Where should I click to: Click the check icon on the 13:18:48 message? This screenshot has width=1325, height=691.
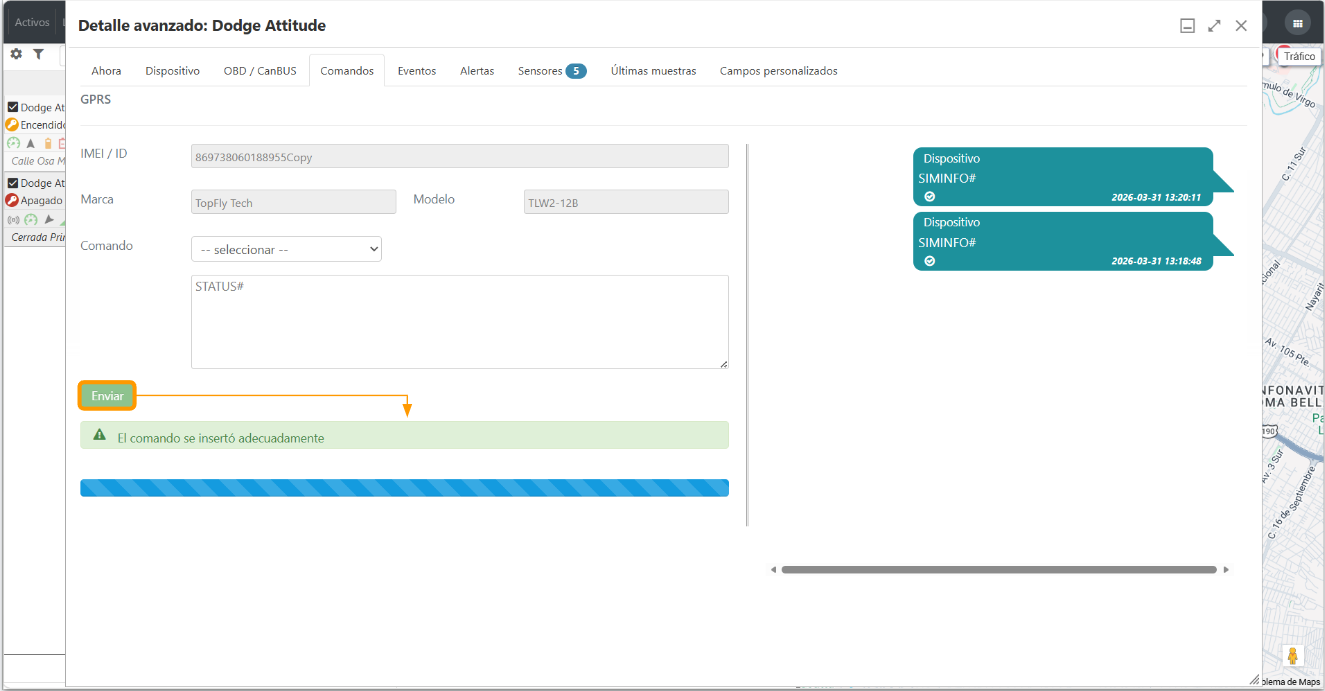point(930,261)
